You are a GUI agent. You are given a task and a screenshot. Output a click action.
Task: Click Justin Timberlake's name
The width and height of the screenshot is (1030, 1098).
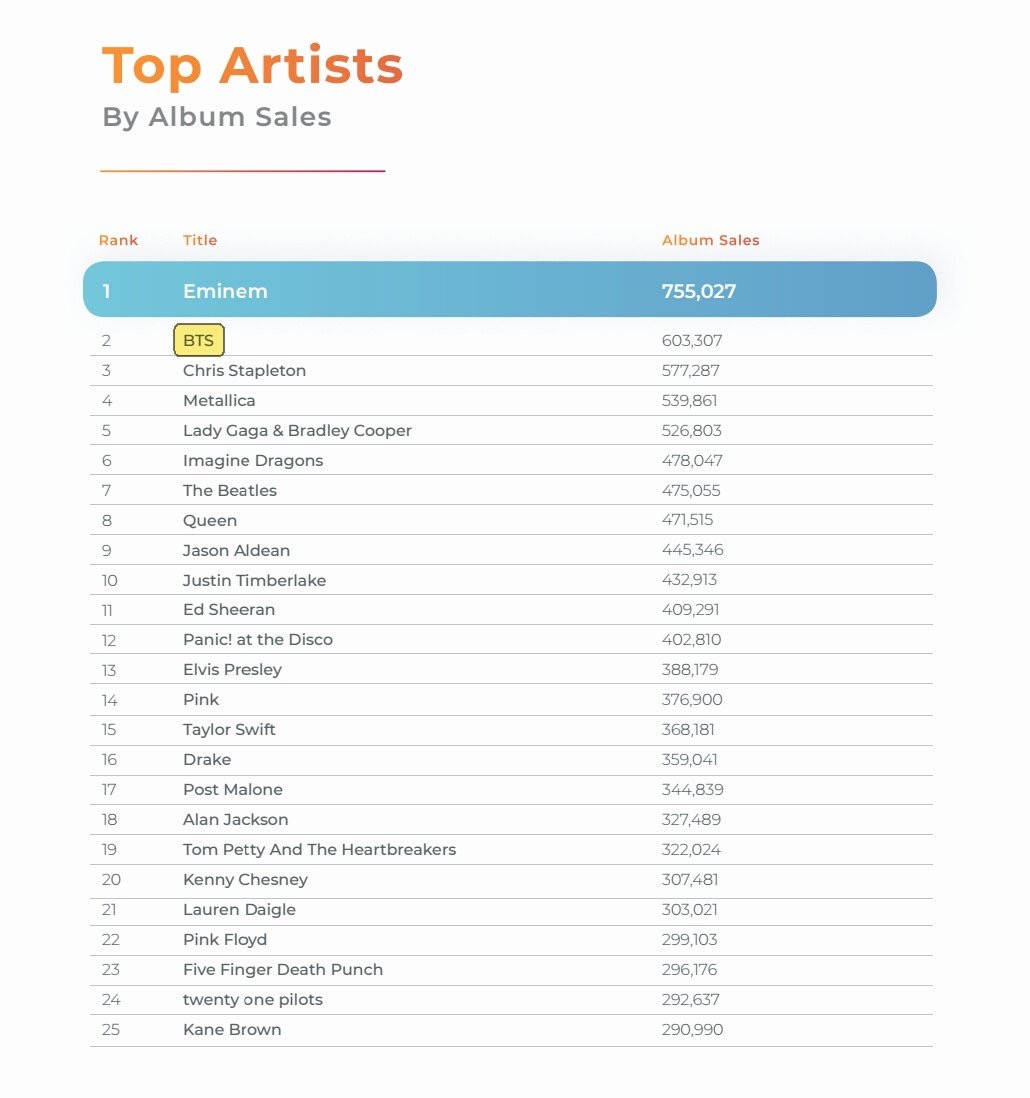pos(254,581)
